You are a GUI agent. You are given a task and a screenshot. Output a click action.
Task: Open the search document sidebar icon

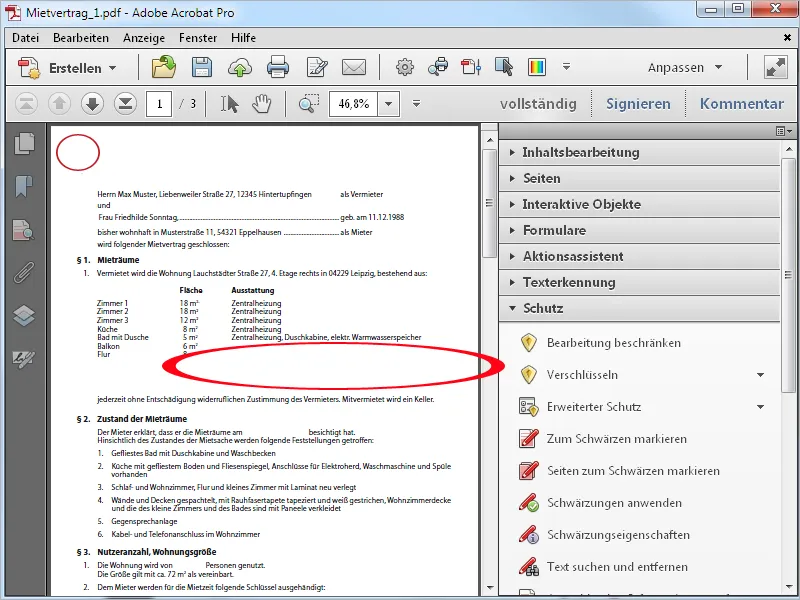[x=23, y=230]
